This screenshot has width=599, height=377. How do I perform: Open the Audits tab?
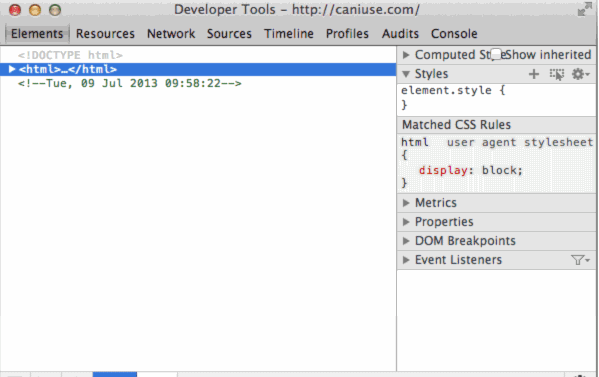pyautogui.click(x=400, y=34)
